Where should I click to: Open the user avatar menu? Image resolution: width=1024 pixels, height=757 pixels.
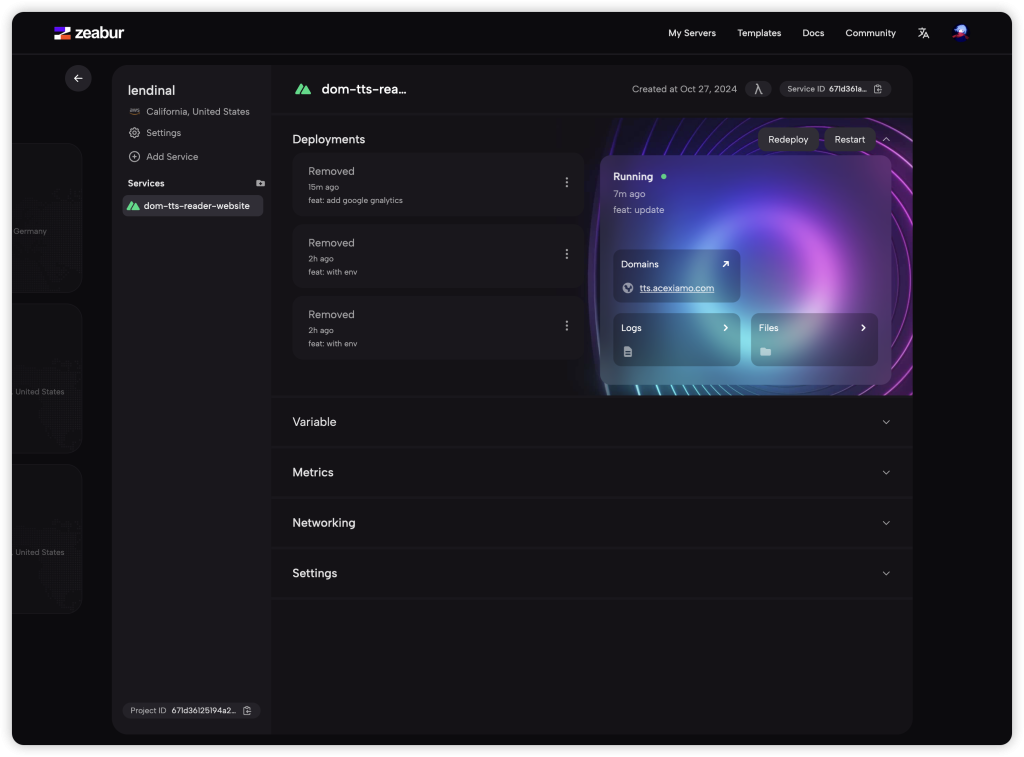(960, 33)
